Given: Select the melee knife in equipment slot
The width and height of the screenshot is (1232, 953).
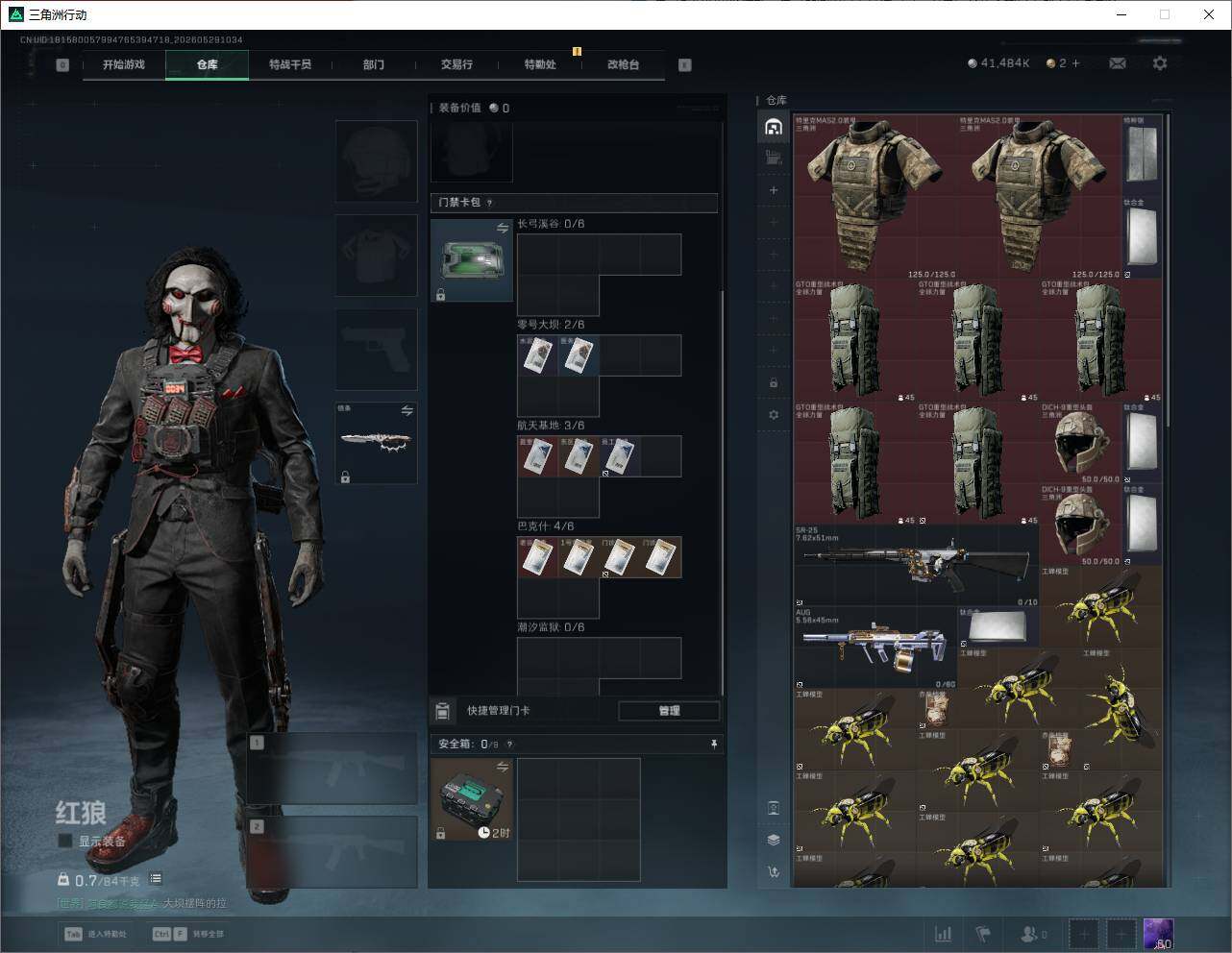Looking at the screenshot, I should point(376,443).
